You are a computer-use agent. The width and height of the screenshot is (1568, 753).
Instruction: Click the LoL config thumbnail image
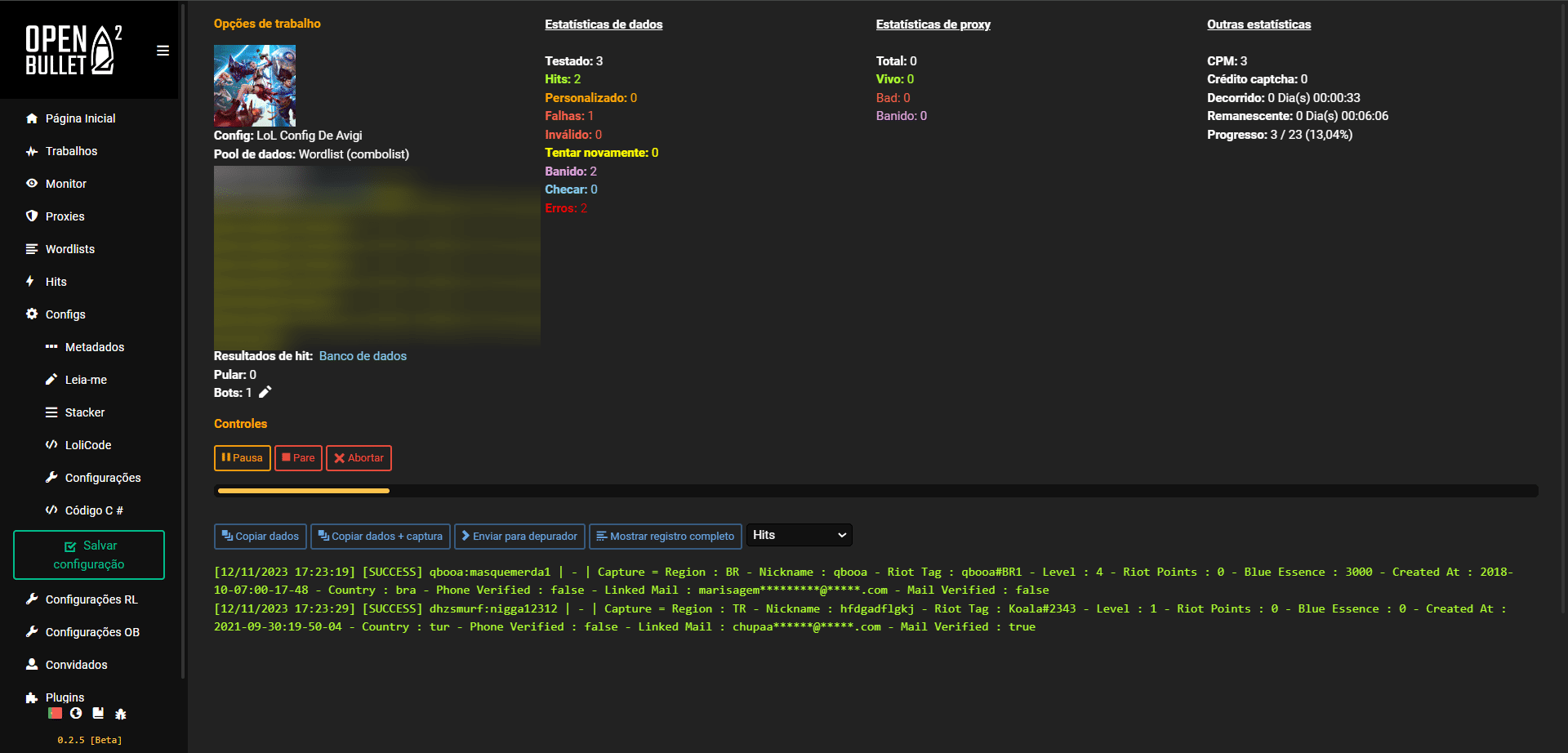click(255, 86)
